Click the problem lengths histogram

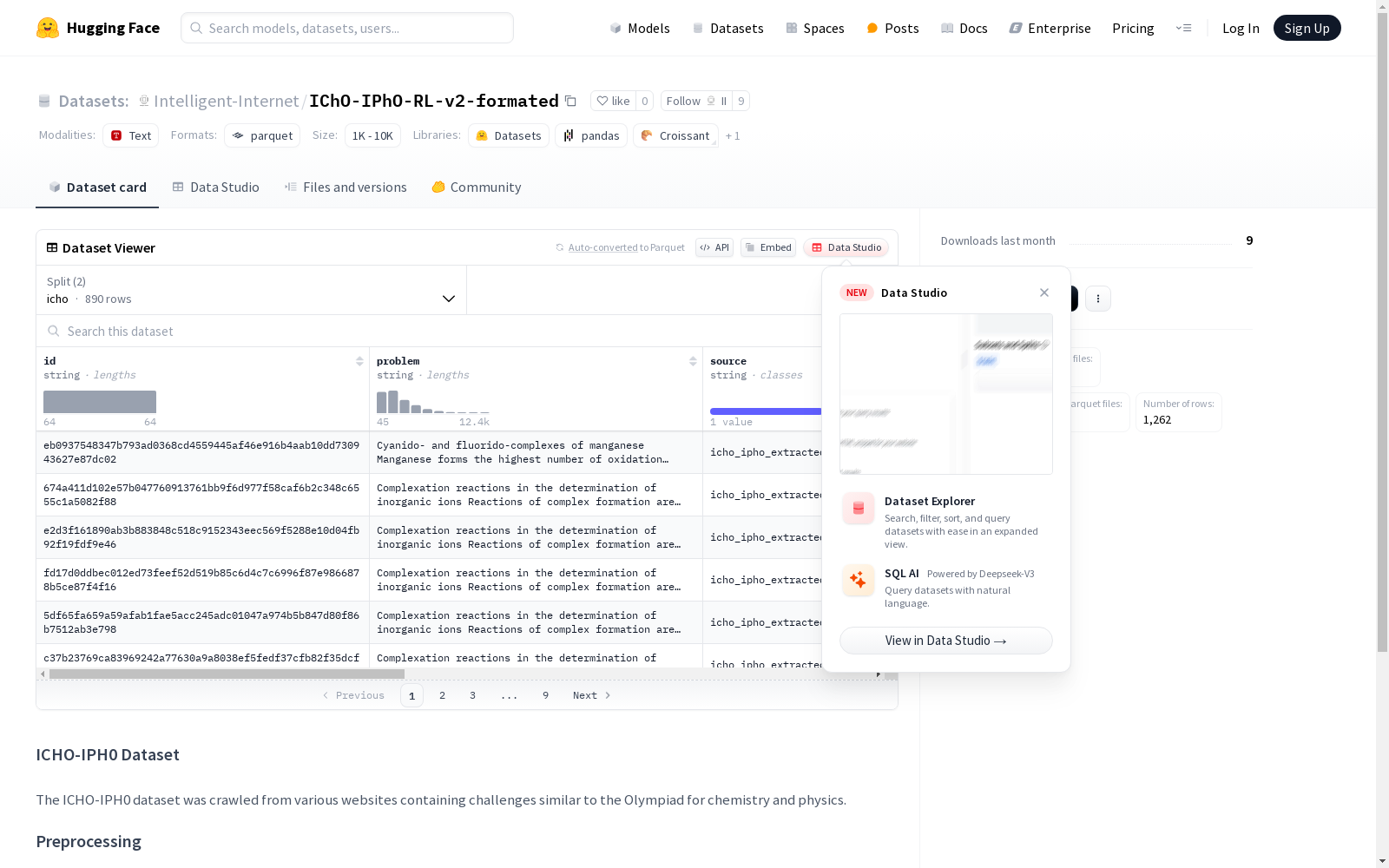tap(433, 402)
